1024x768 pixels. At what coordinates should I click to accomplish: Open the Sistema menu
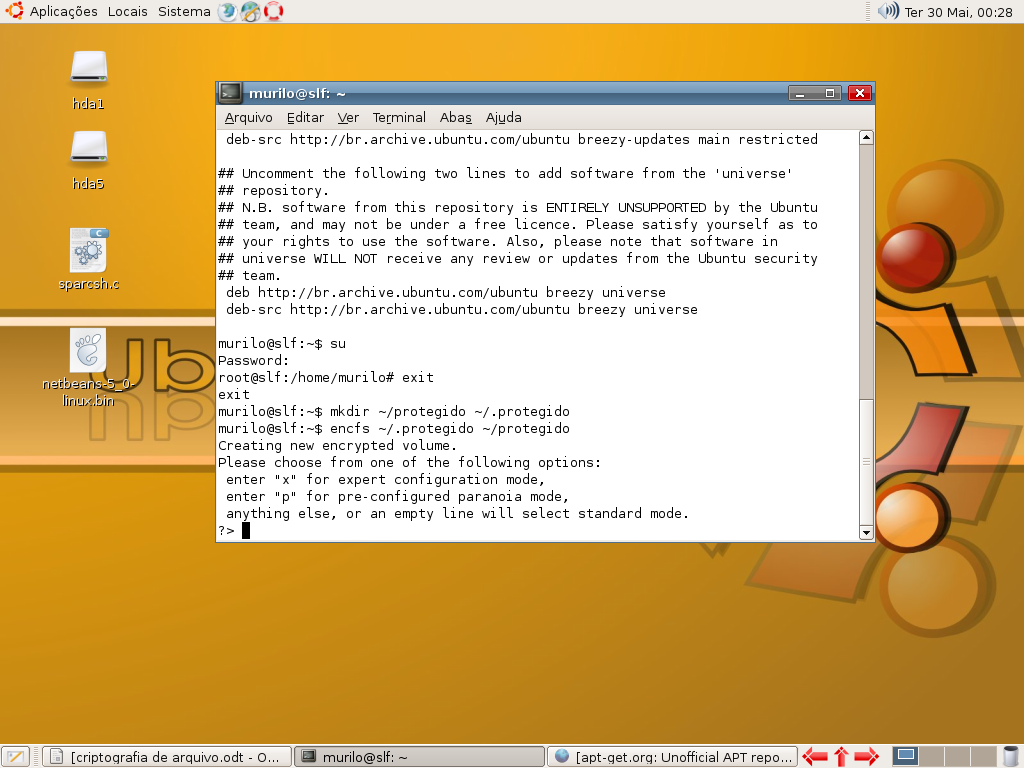(184, 11)
